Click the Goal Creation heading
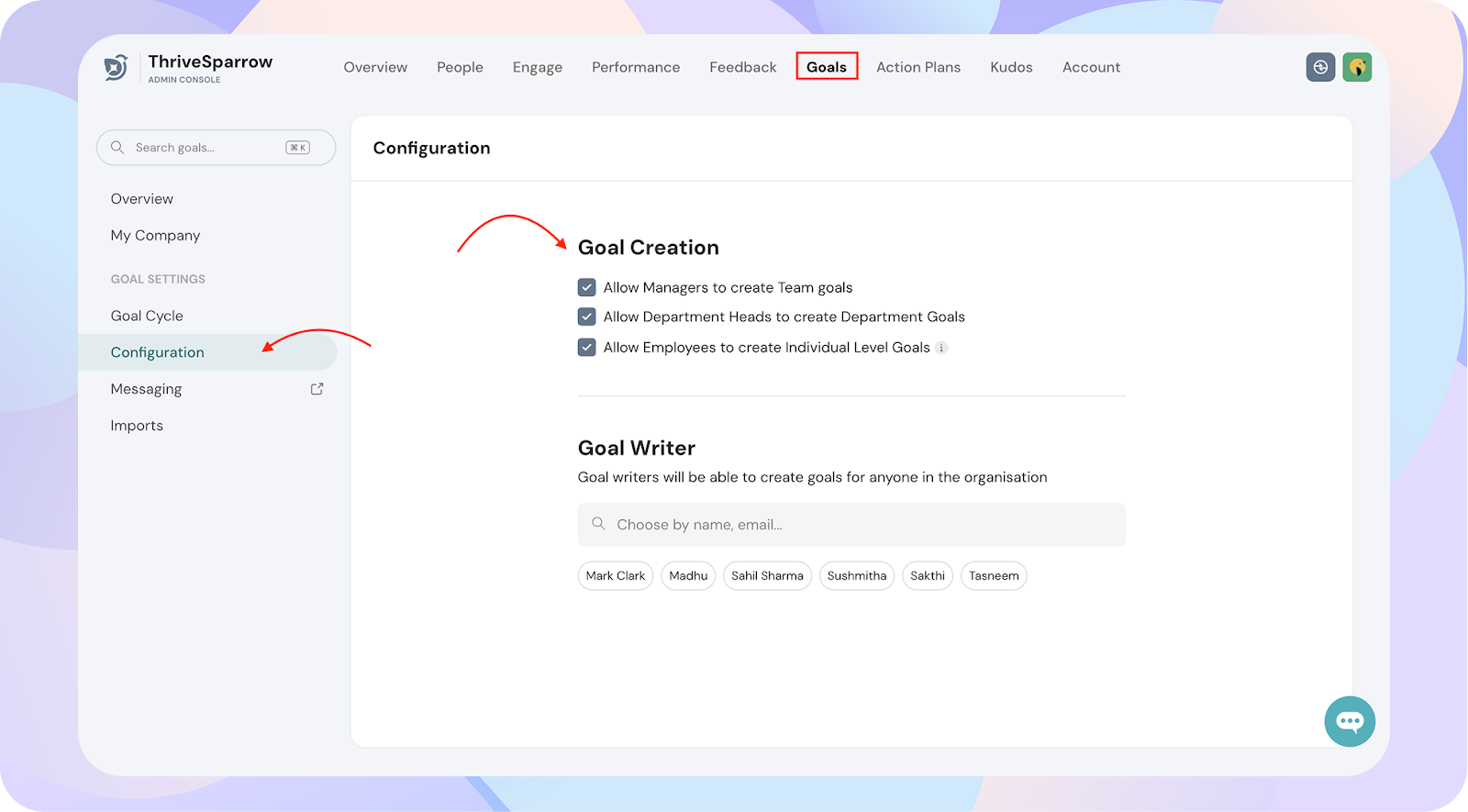This screenshot has width=1468, height=812. pyautogui.click(x=649, y=248)
